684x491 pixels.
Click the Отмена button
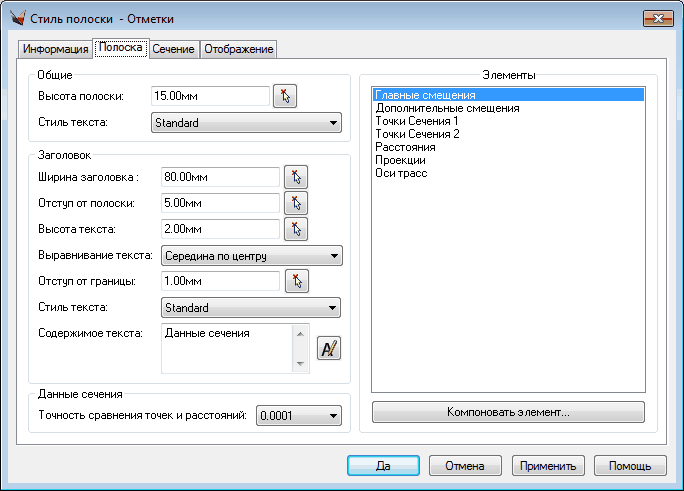(465, 466)
